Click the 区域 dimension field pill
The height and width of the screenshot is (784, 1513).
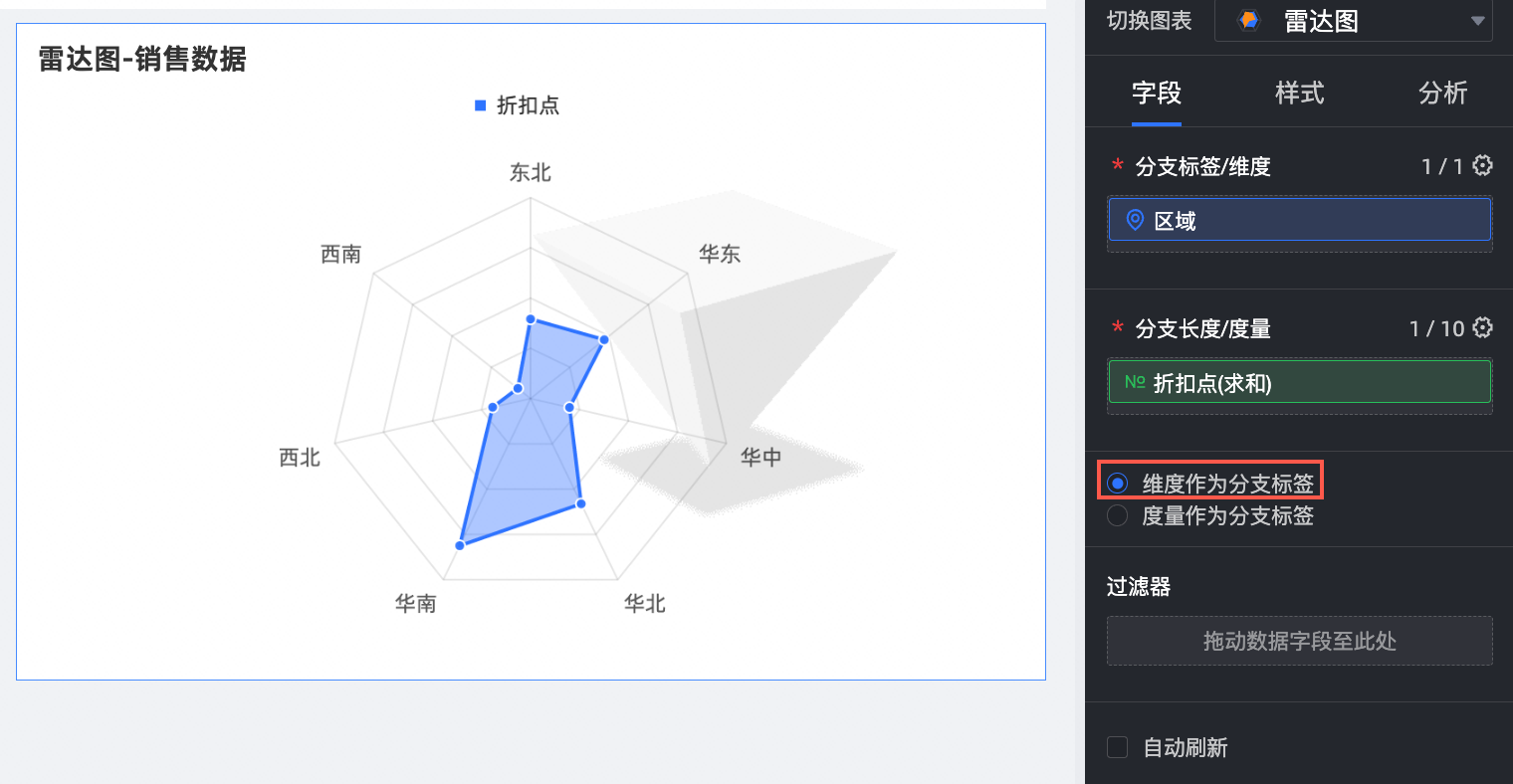click(1299, 220)
